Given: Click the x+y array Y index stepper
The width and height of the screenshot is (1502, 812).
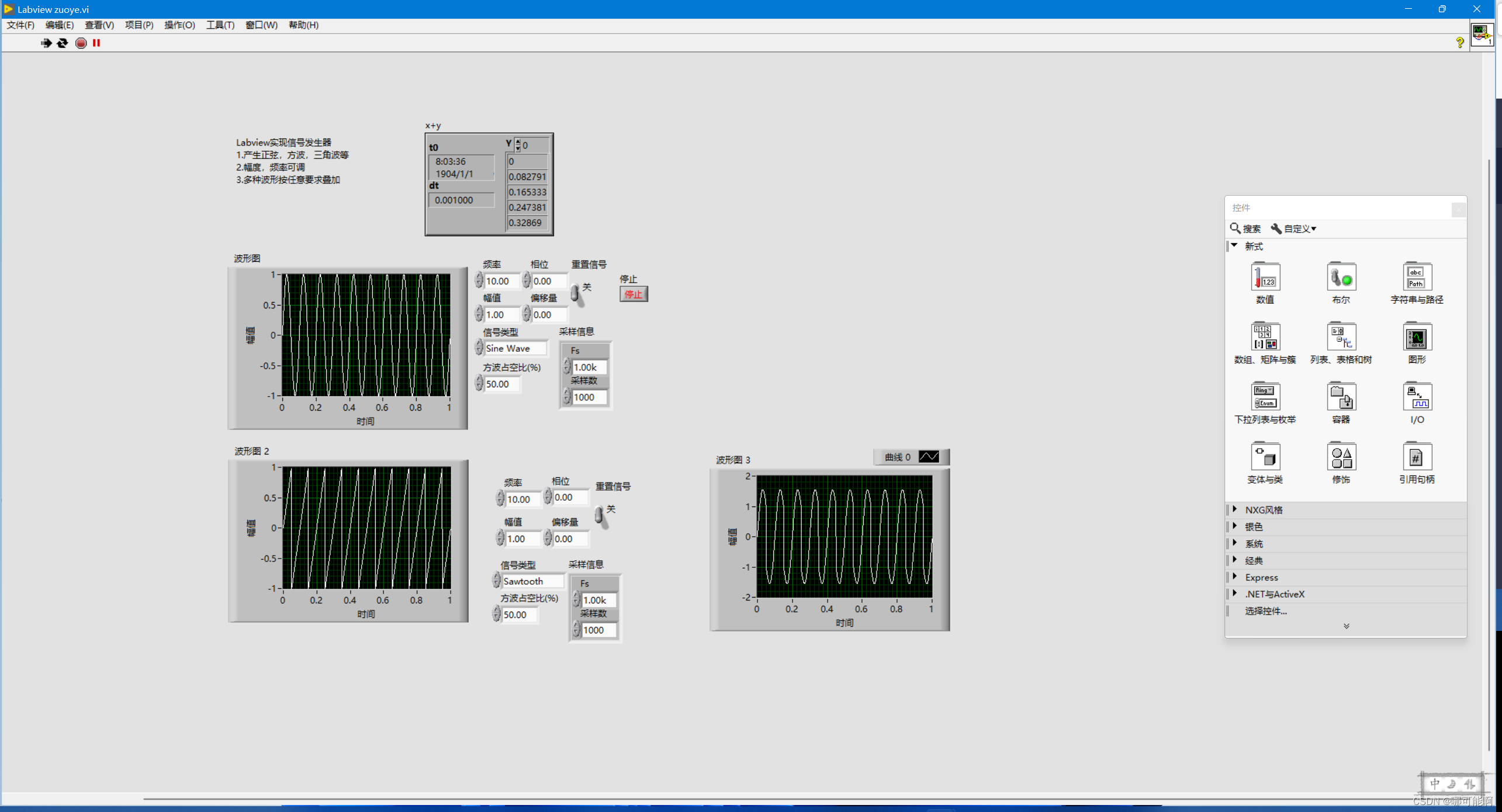Looking at the screenshot, I should coord(517,145).
